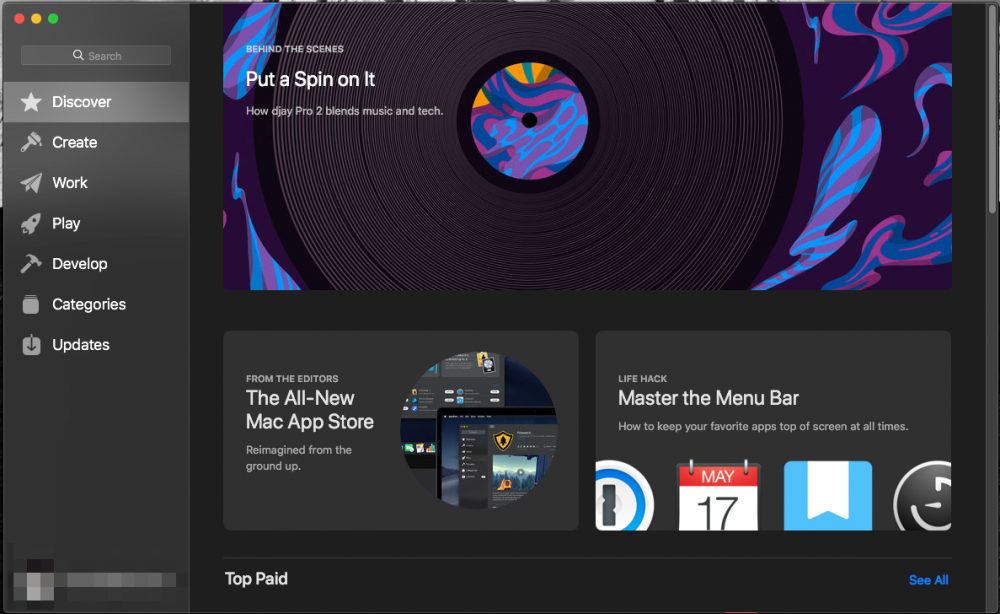1000x614 pixels.
Task: Select the Discover tab label
Action: [x=82, y=102]
